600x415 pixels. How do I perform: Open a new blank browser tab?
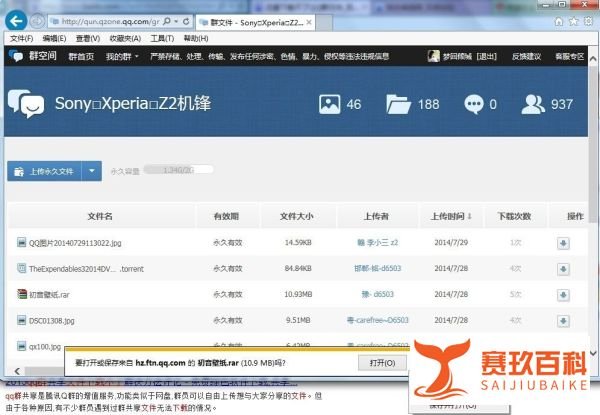pyautogui.click(x=324, y=23)
